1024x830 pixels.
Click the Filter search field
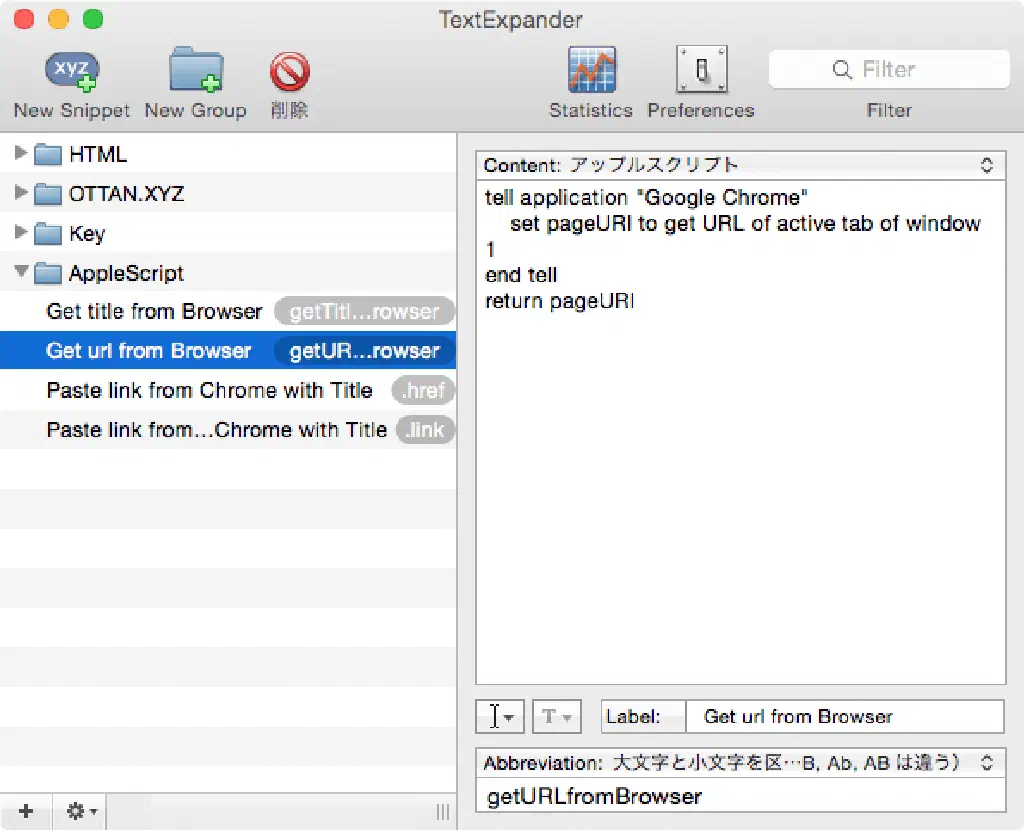tap(889, 70)
